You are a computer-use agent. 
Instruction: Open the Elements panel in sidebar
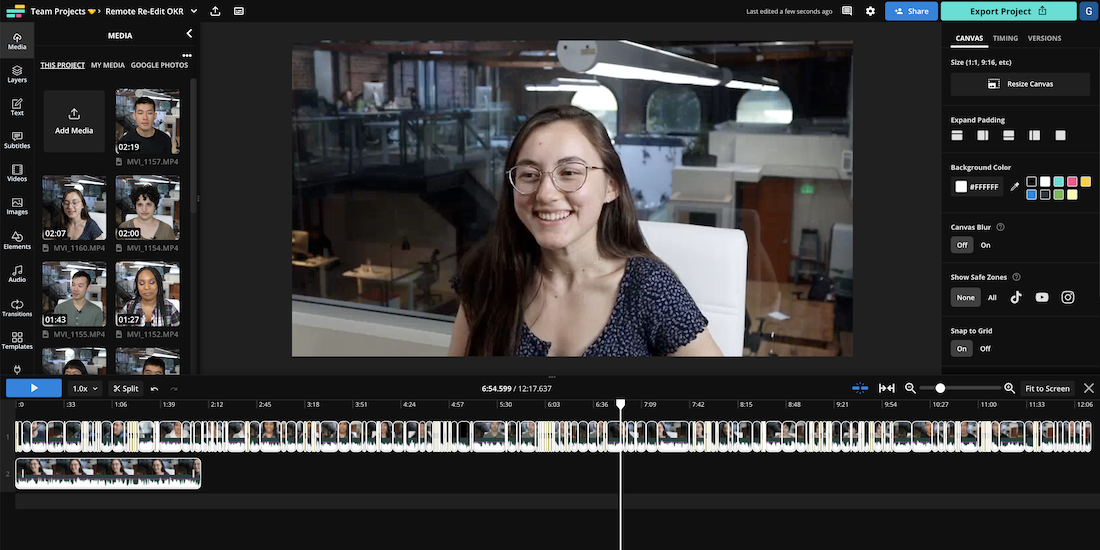(x=17, y=241)
